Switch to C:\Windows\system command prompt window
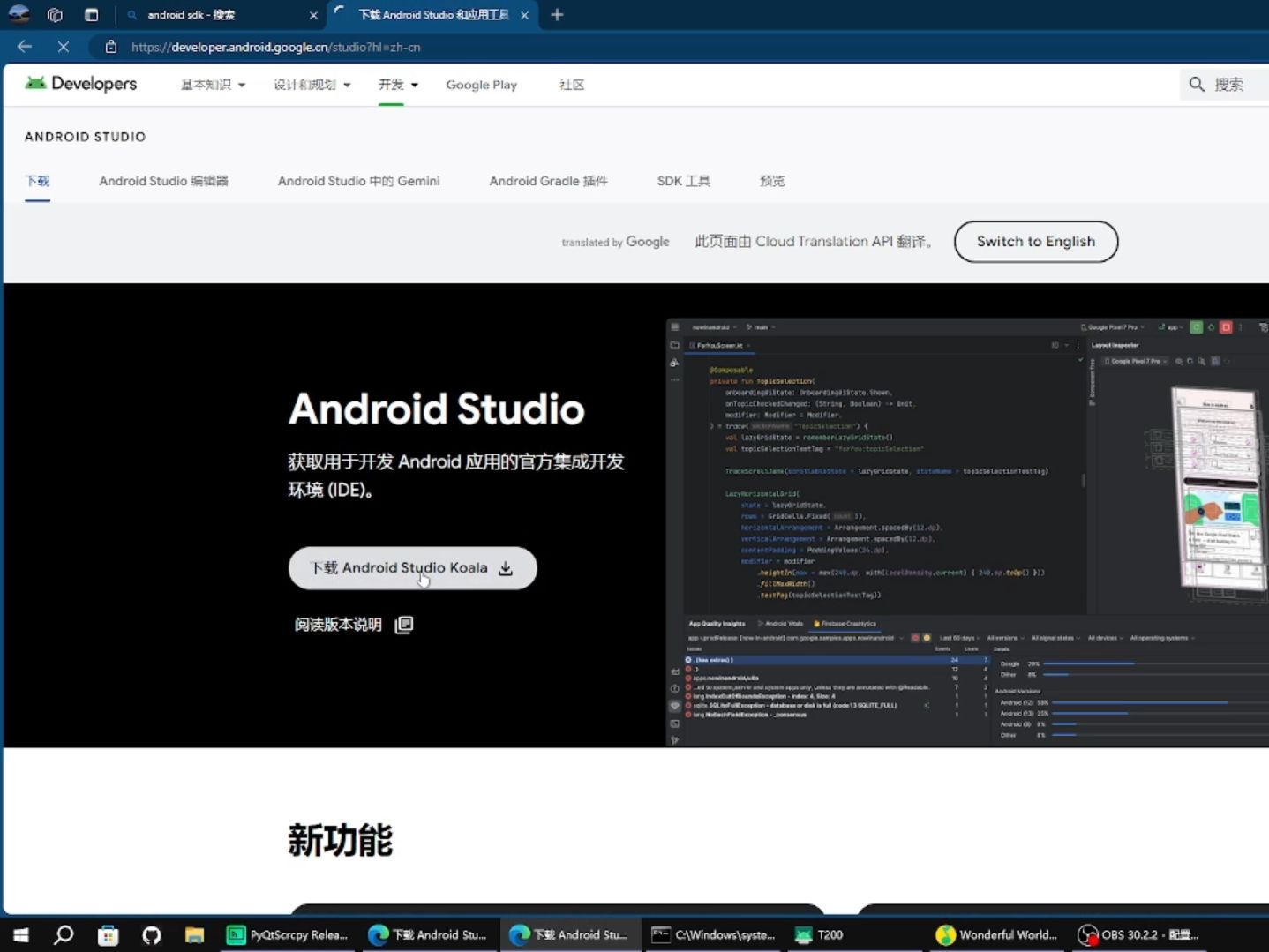Screen dimensions: 1269x952 tap(713, 935)
